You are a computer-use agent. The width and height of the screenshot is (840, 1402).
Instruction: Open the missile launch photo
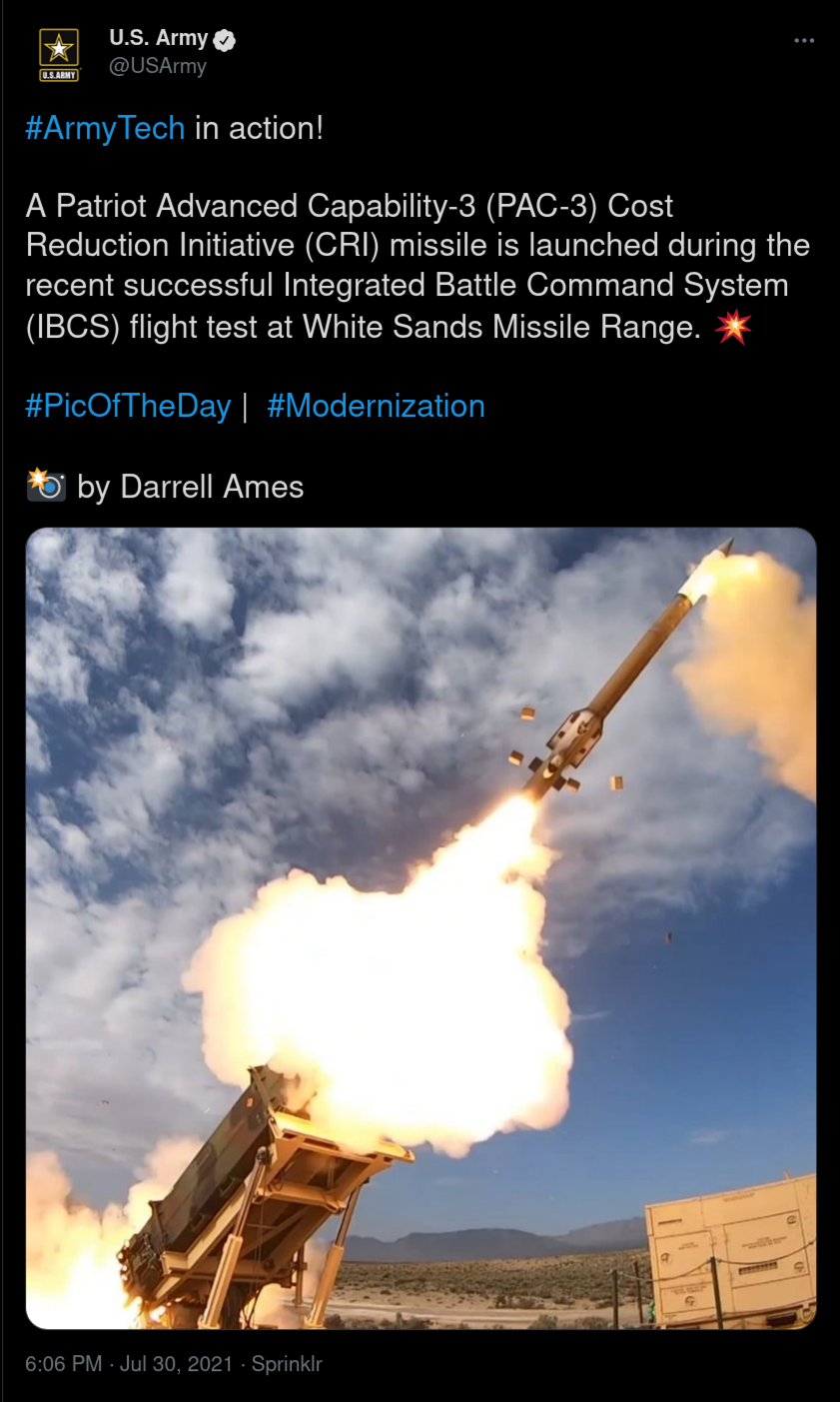[x=420, y=928]
